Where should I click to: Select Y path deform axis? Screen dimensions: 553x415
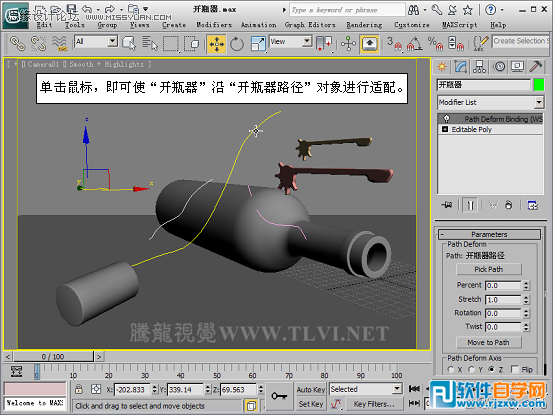pyautogui.click(x=471, y=370)
